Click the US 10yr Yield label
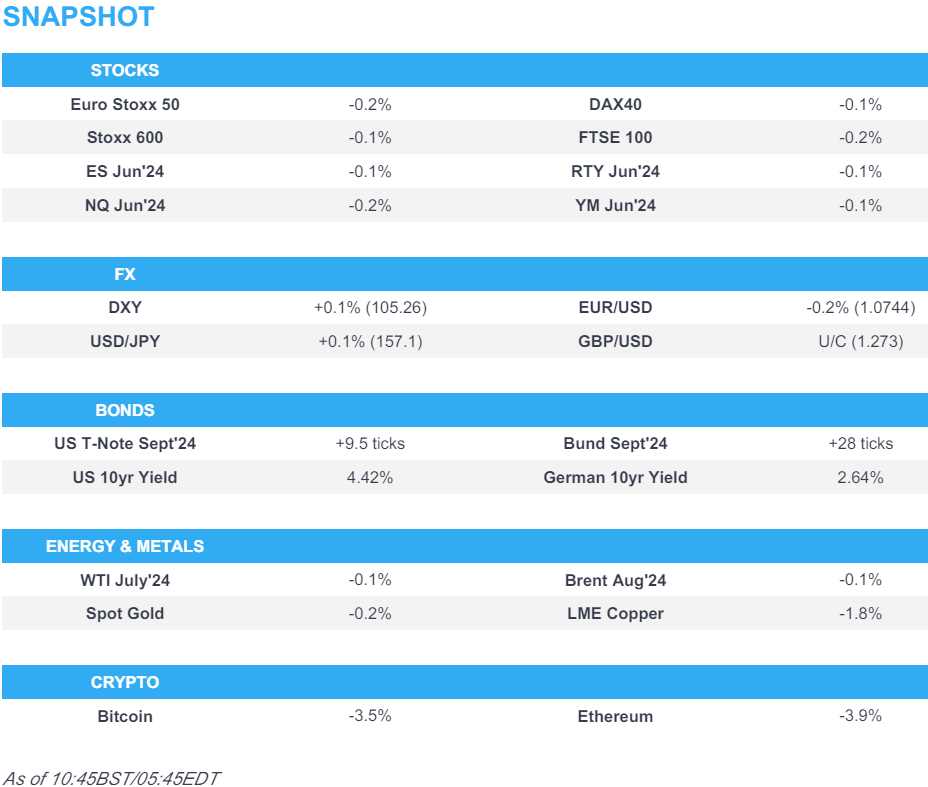This screenshot has height=787, width=928. click(125, 478)
